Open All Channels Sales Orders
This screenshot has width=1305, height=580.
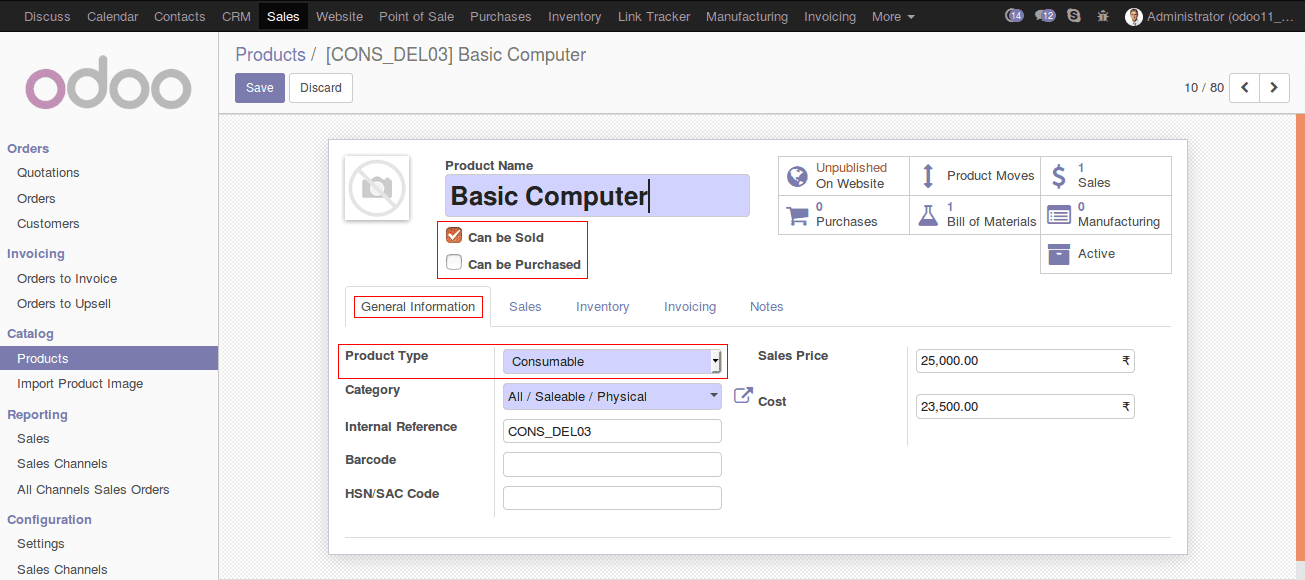(93, 490)
